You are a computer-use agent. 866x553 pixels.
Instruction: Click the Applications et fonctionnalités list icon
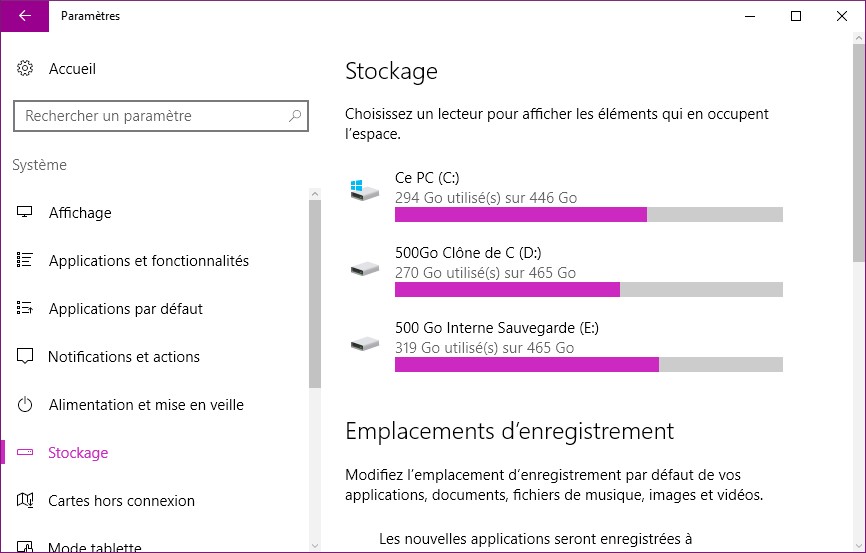pyautogui.click(x=25, y=261)
